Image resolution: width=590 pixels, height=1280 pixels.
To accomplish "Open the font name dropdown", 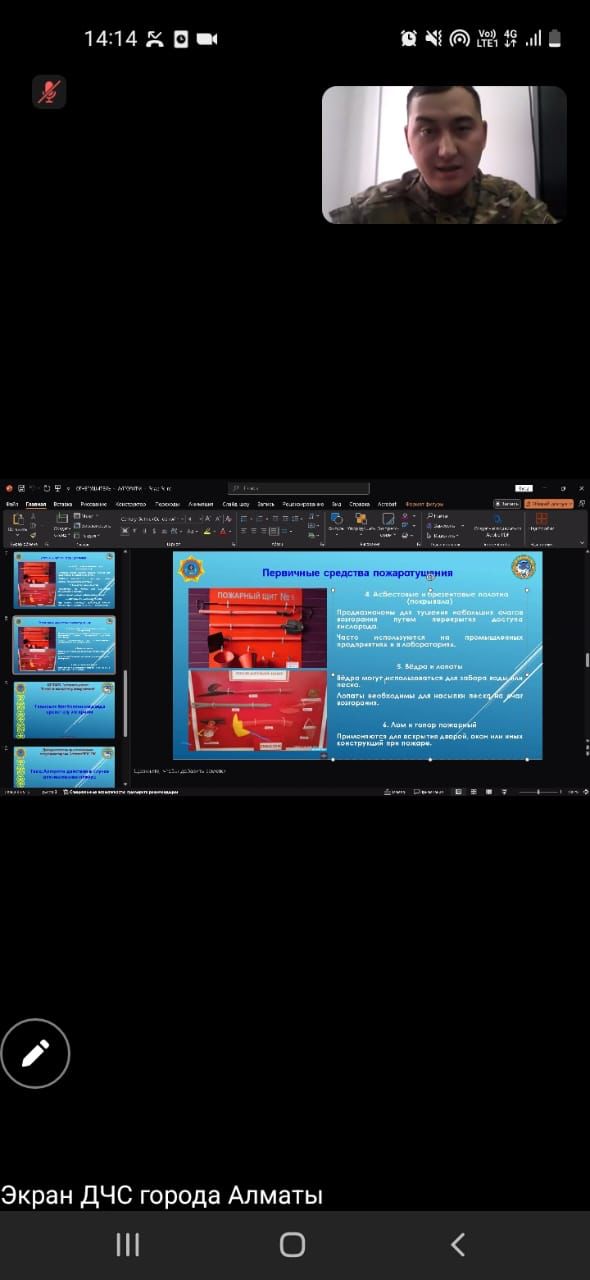I will pos(152,518).
